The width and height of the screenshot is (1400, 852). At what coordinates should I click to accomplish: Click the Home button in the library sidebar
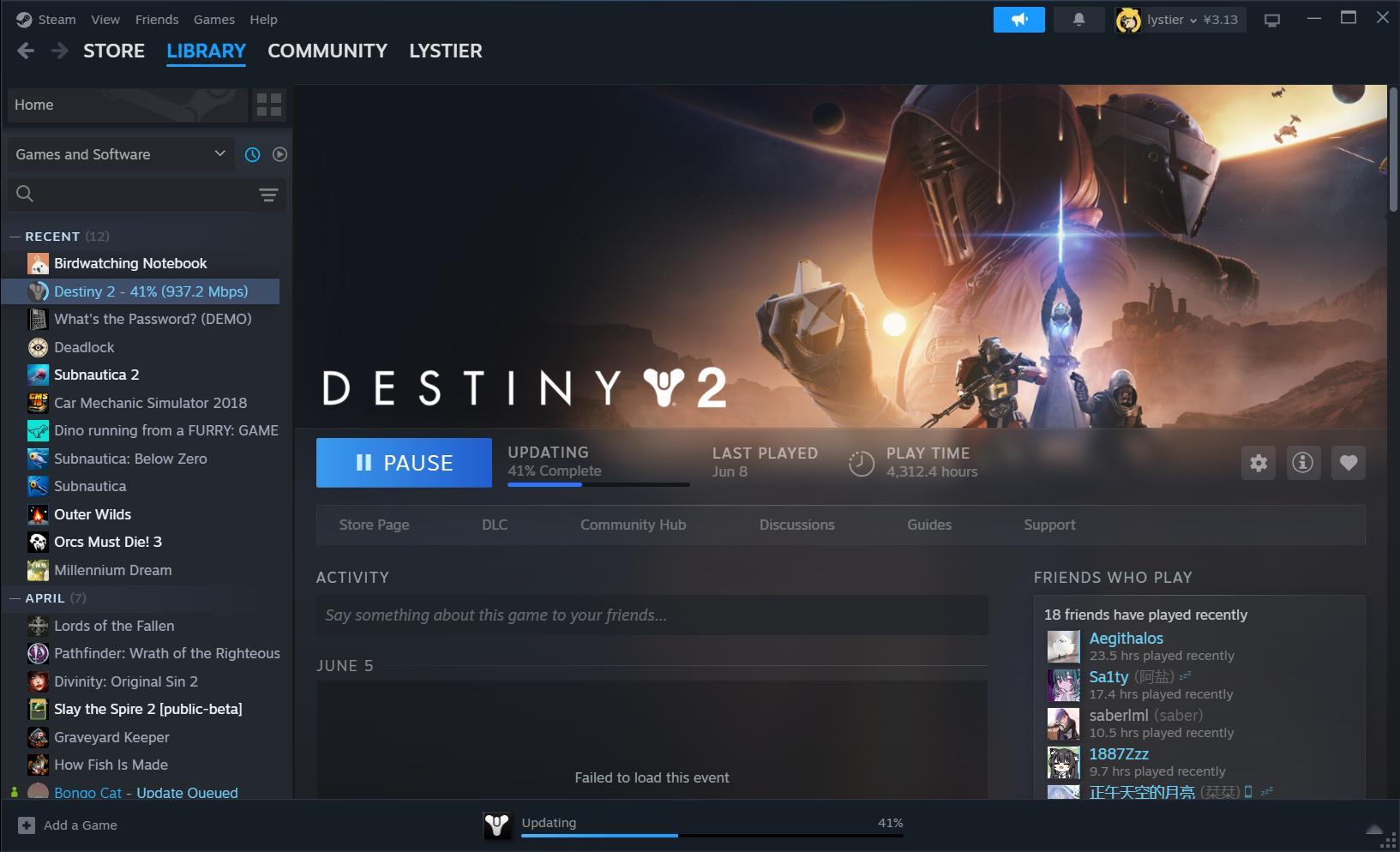click(127, 105)
